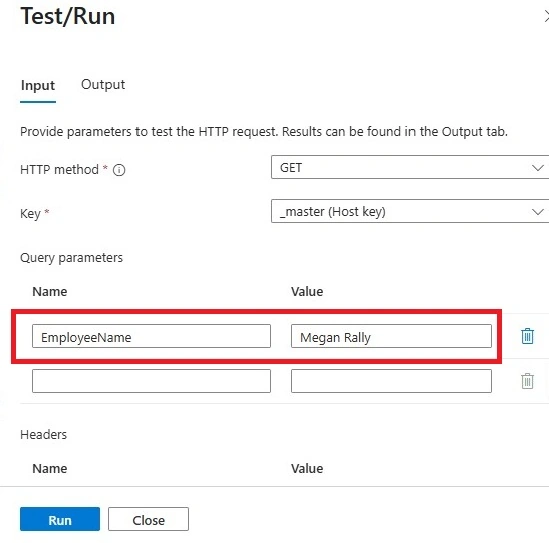Viewport: 549px width, 543px height.
Task: Dismiss the Test/Run panel with X
Action: pos(546,16)
